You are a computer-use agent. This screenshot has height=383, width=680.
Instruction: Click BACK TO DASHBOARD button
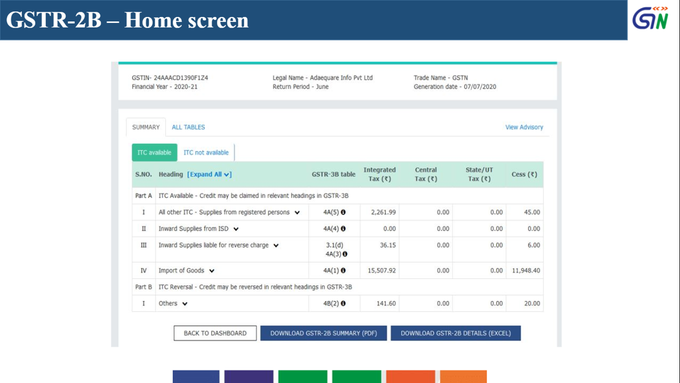pyautogui.click(x=215, y=333)
